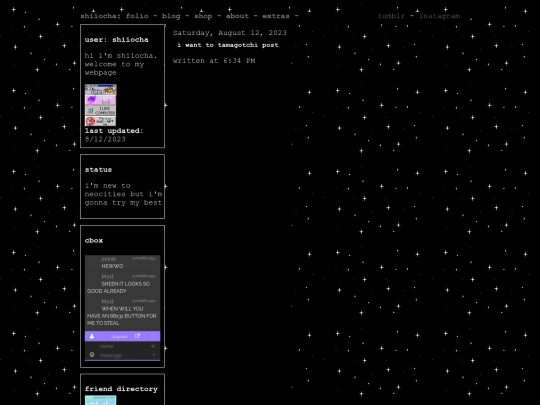Click the 'written at 6:34 PM' text
Viewport: 540px width, 405px height.
pyautogui.click(x=214, y=61)
